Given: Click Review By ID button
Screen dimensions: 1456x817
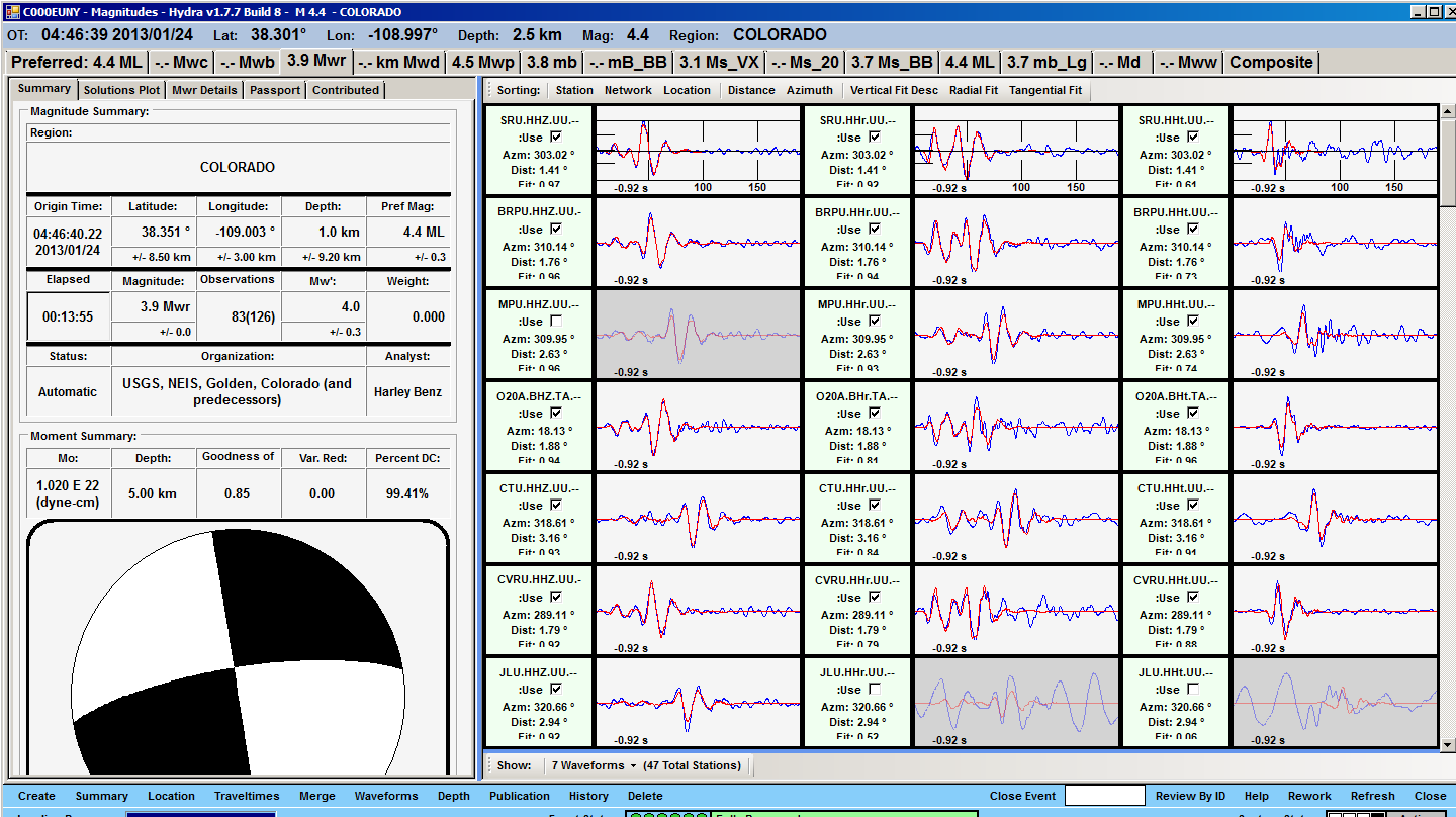Looking at the screenshot, I should pos(1190,796).
